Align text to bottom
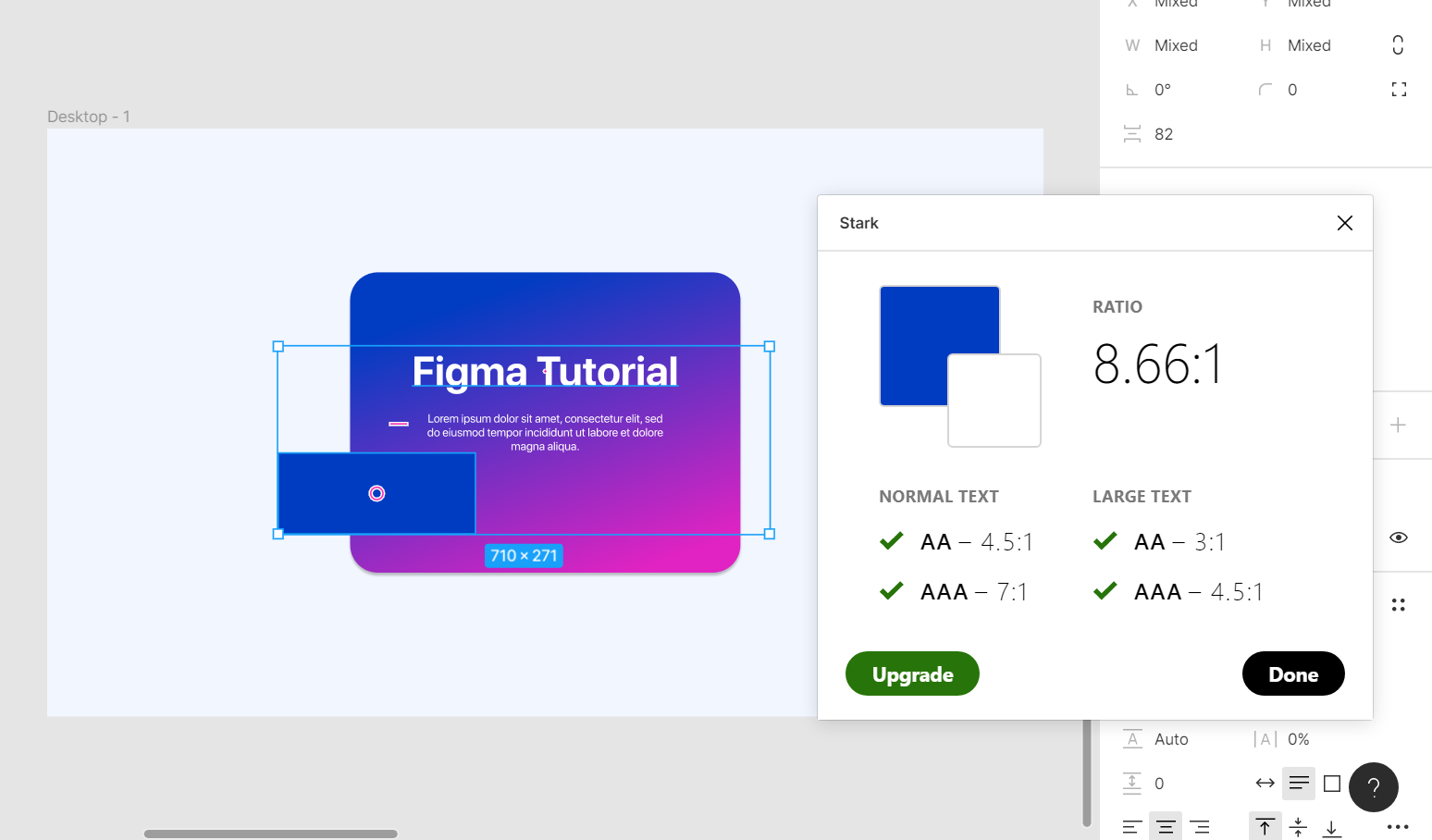Viewport: 1432px width, 840px height. (x=1332, y=827)
